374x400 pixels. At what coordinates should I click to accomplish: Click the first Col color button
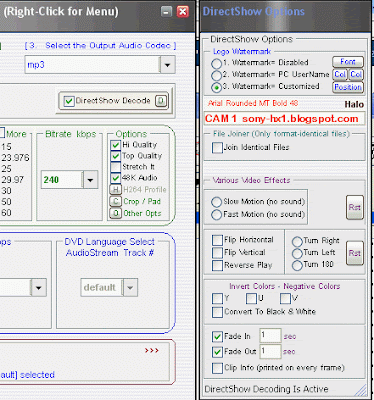[340, 74]
